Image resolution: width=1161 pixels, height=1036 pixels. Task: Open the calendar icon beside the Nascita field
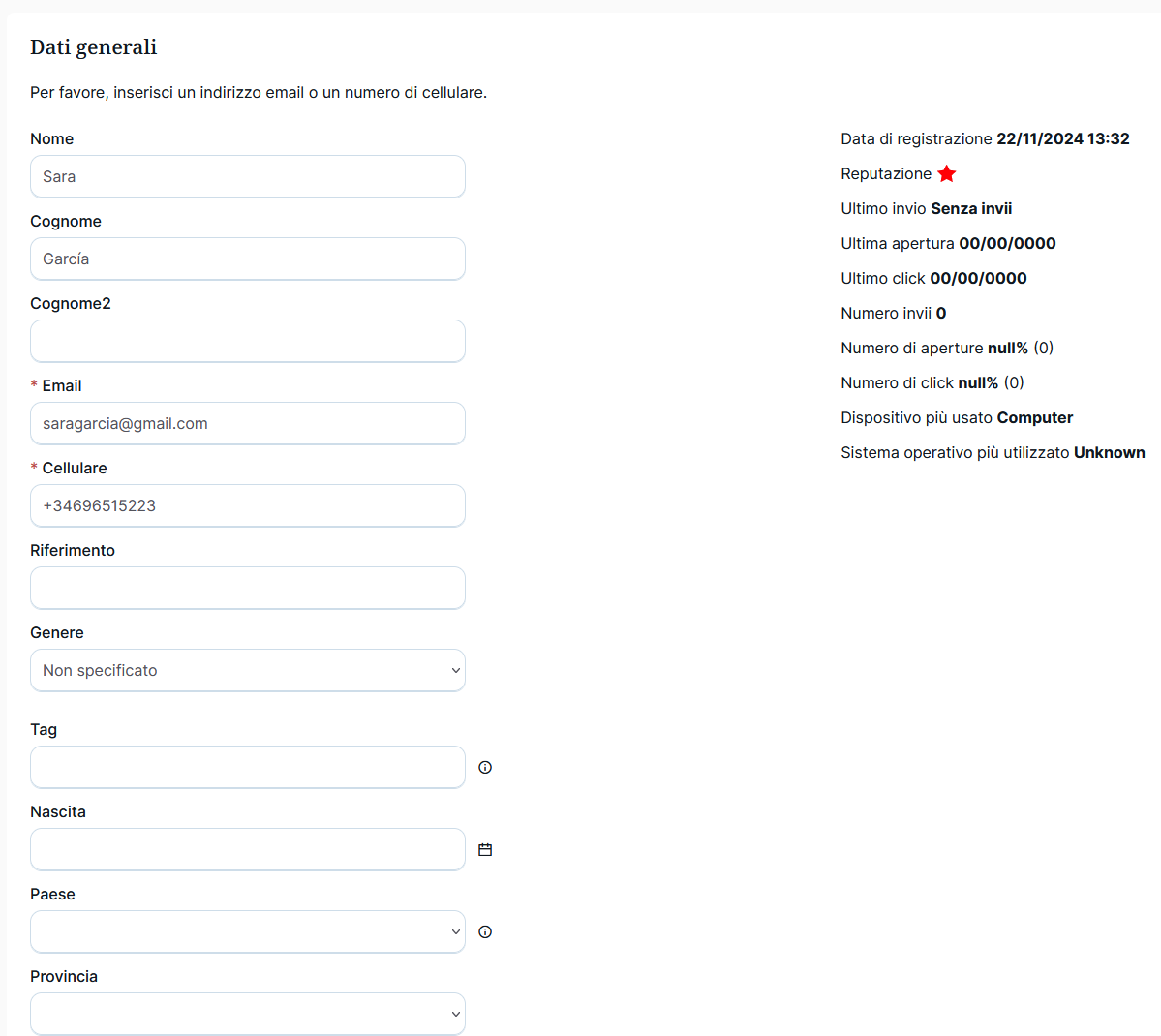point(485,849)
